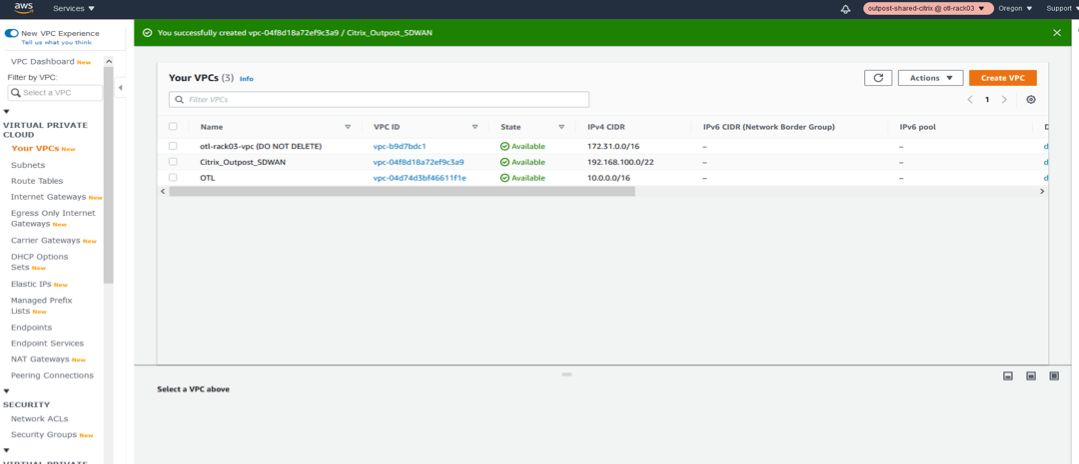Collapse the left navigation pane arrow

click(x=120, y=87)
